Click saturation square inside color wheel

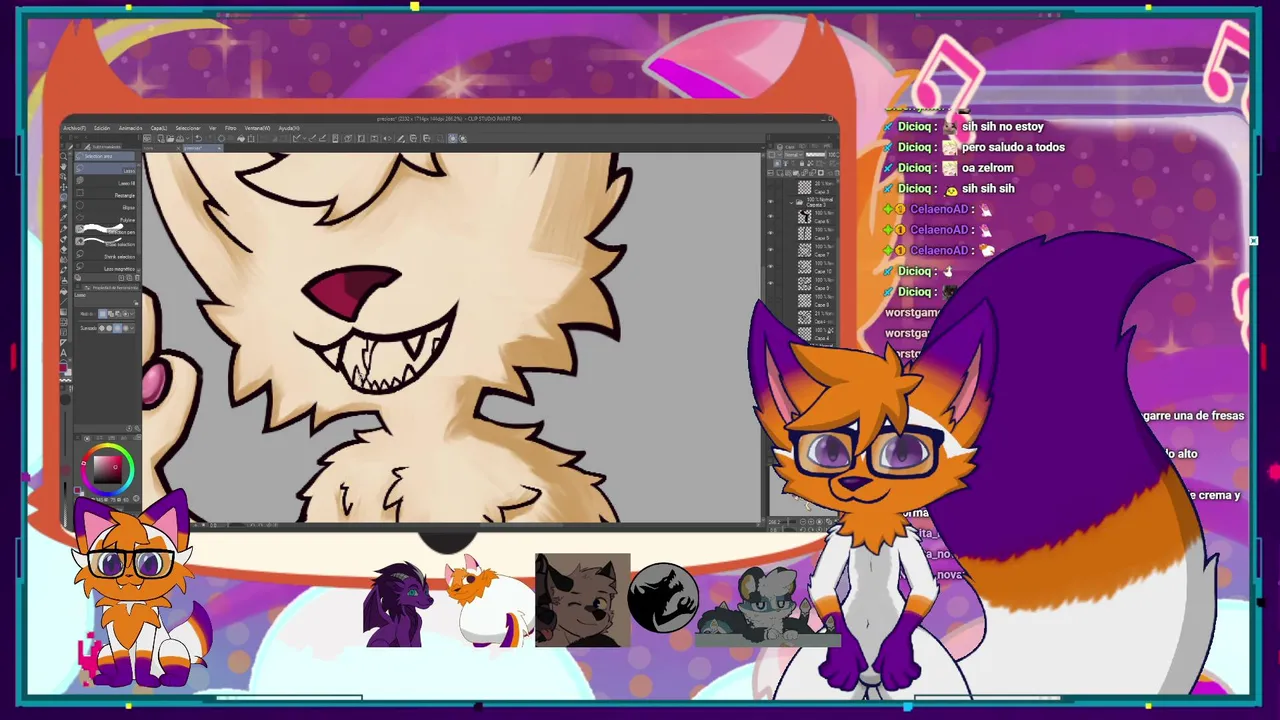[108, 468]
